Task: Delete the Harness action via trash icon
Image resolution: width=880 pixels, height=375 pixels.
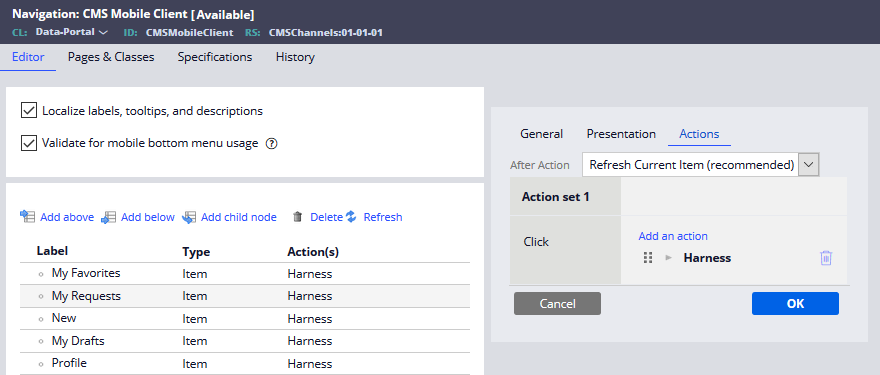Action: coord(826,258)
